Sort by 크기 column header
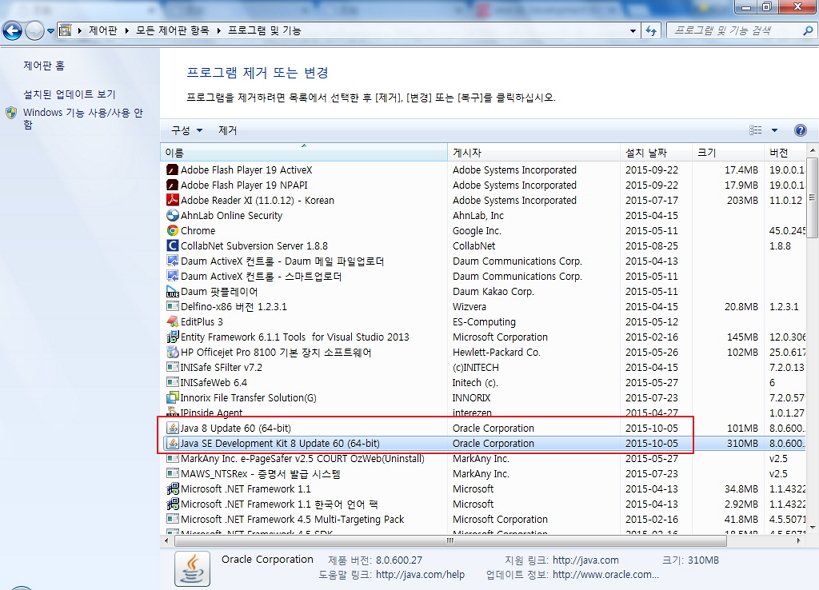 728,152
